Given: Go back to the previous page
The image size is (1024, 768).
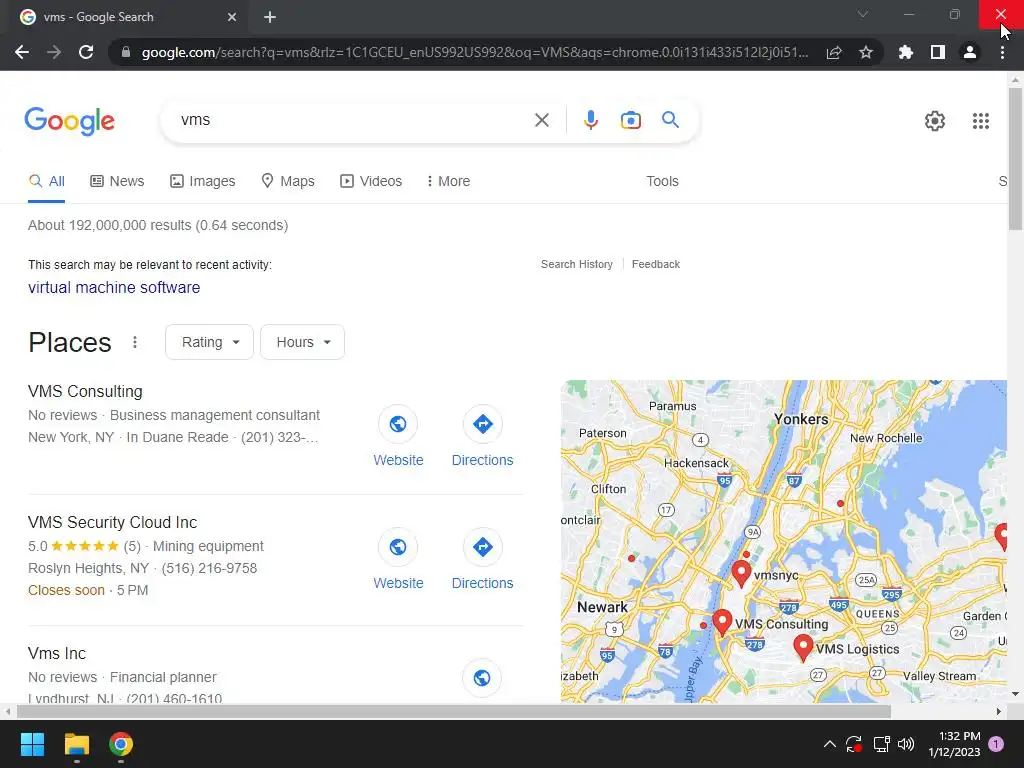Looking at the screenshot, I should pyautogui.click(x=22, y=52).
